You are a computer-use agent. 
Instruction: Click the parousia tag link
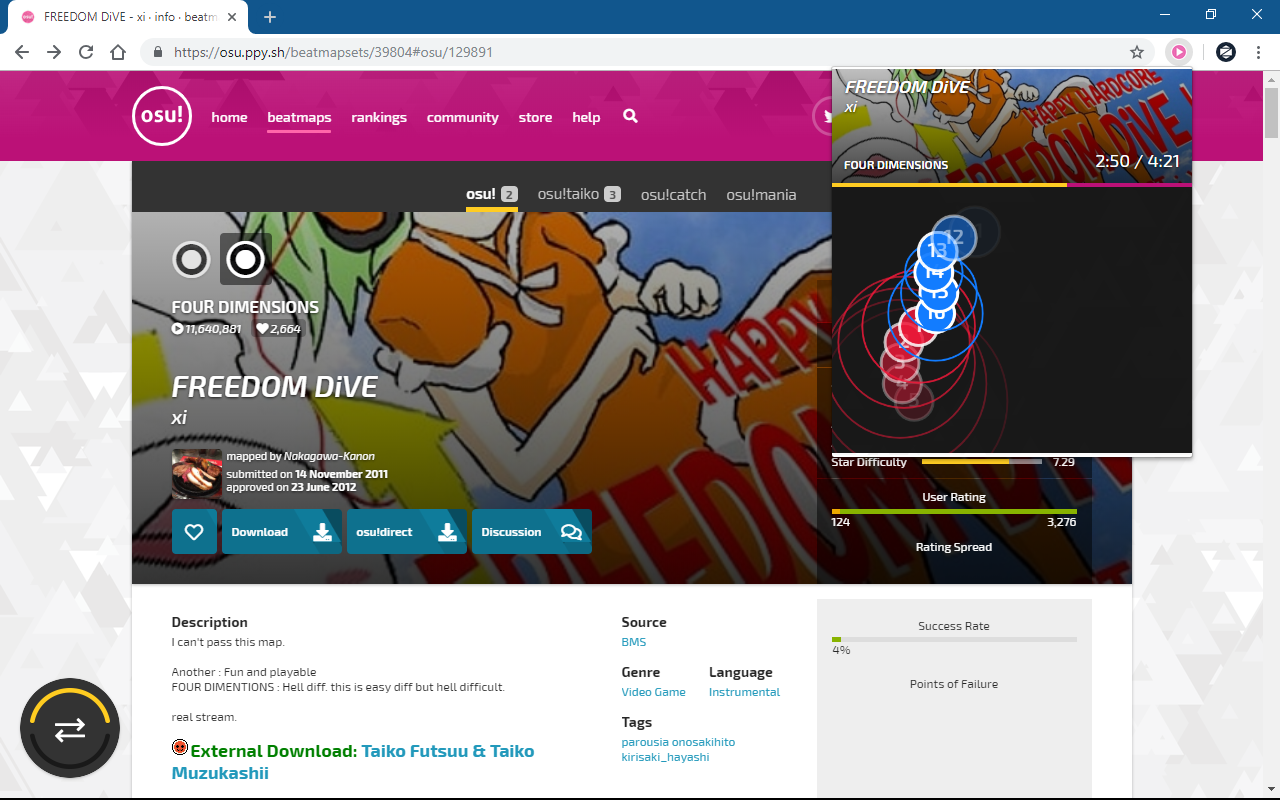point(644,742)
